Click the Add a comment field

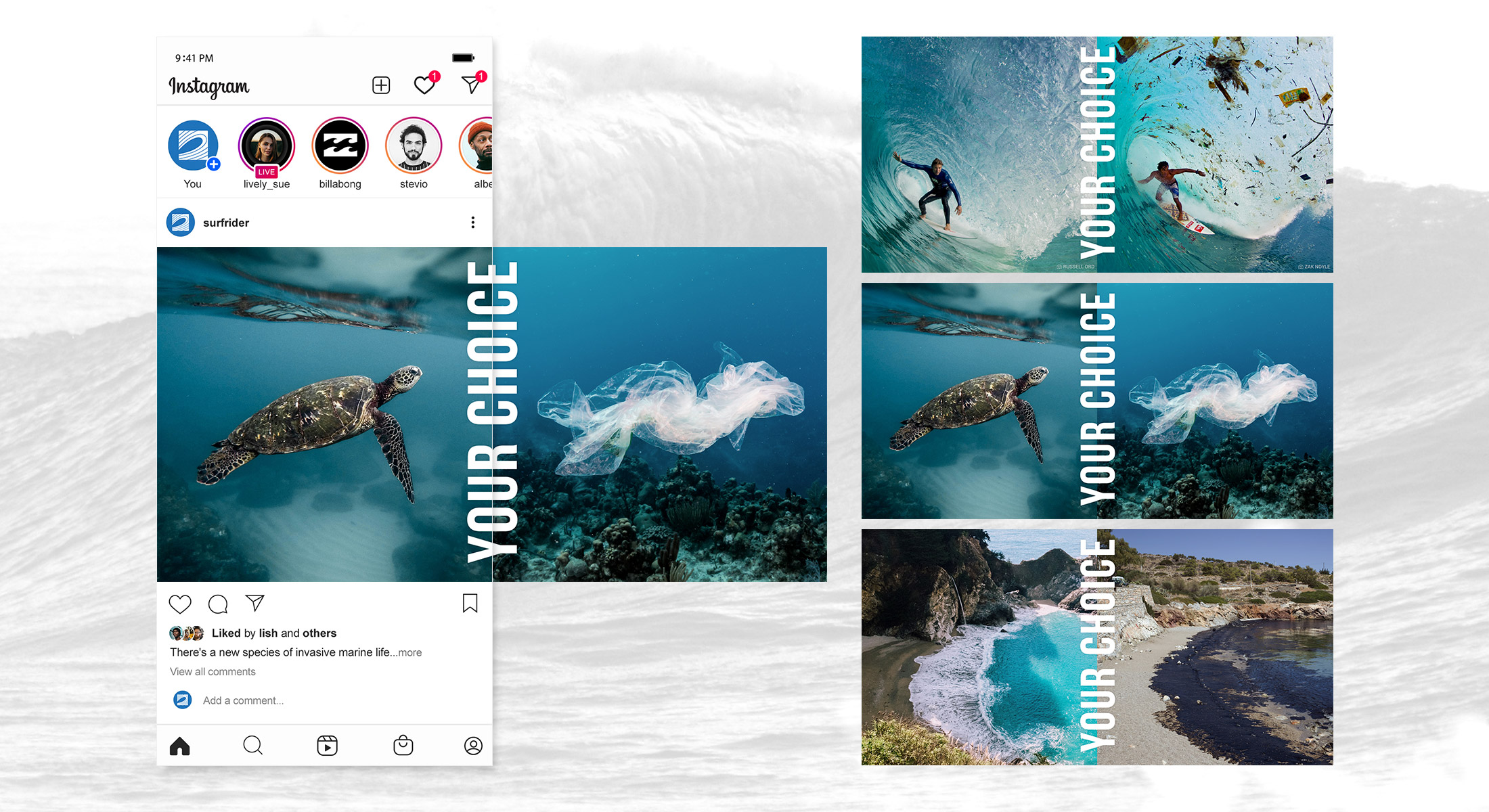(x=243, y=700)
